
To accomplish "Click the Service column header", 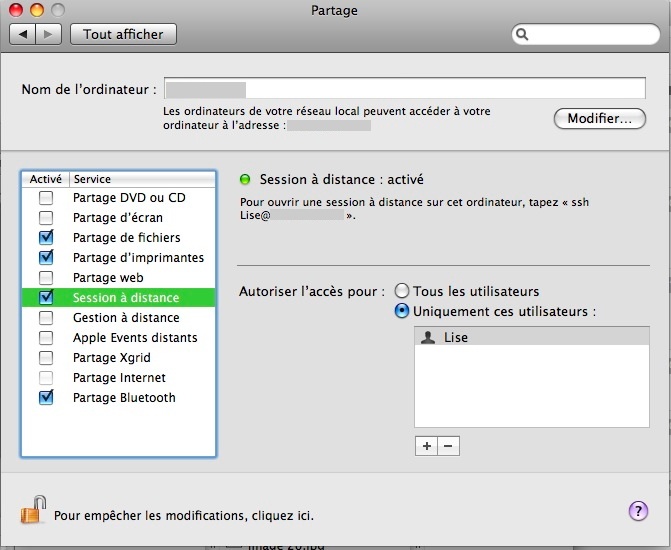I will click(140, 179).
